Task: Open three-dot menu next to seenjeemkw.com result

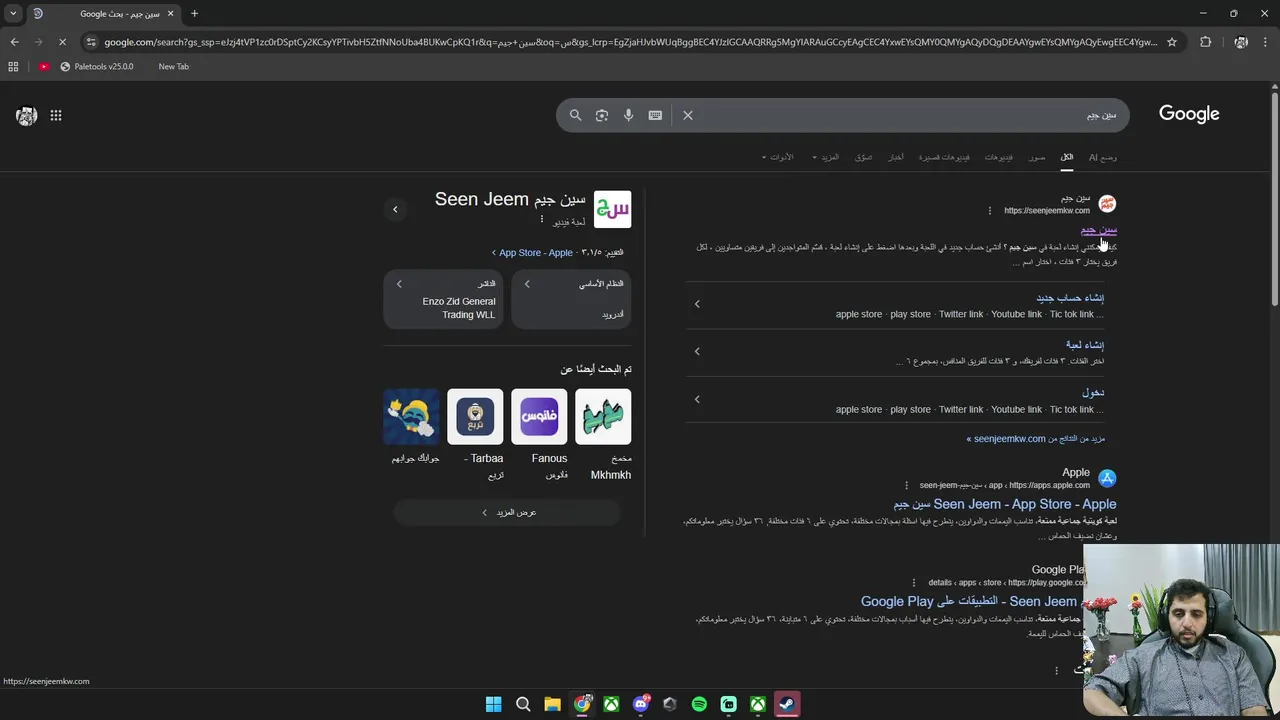Action: click(990, 211)
